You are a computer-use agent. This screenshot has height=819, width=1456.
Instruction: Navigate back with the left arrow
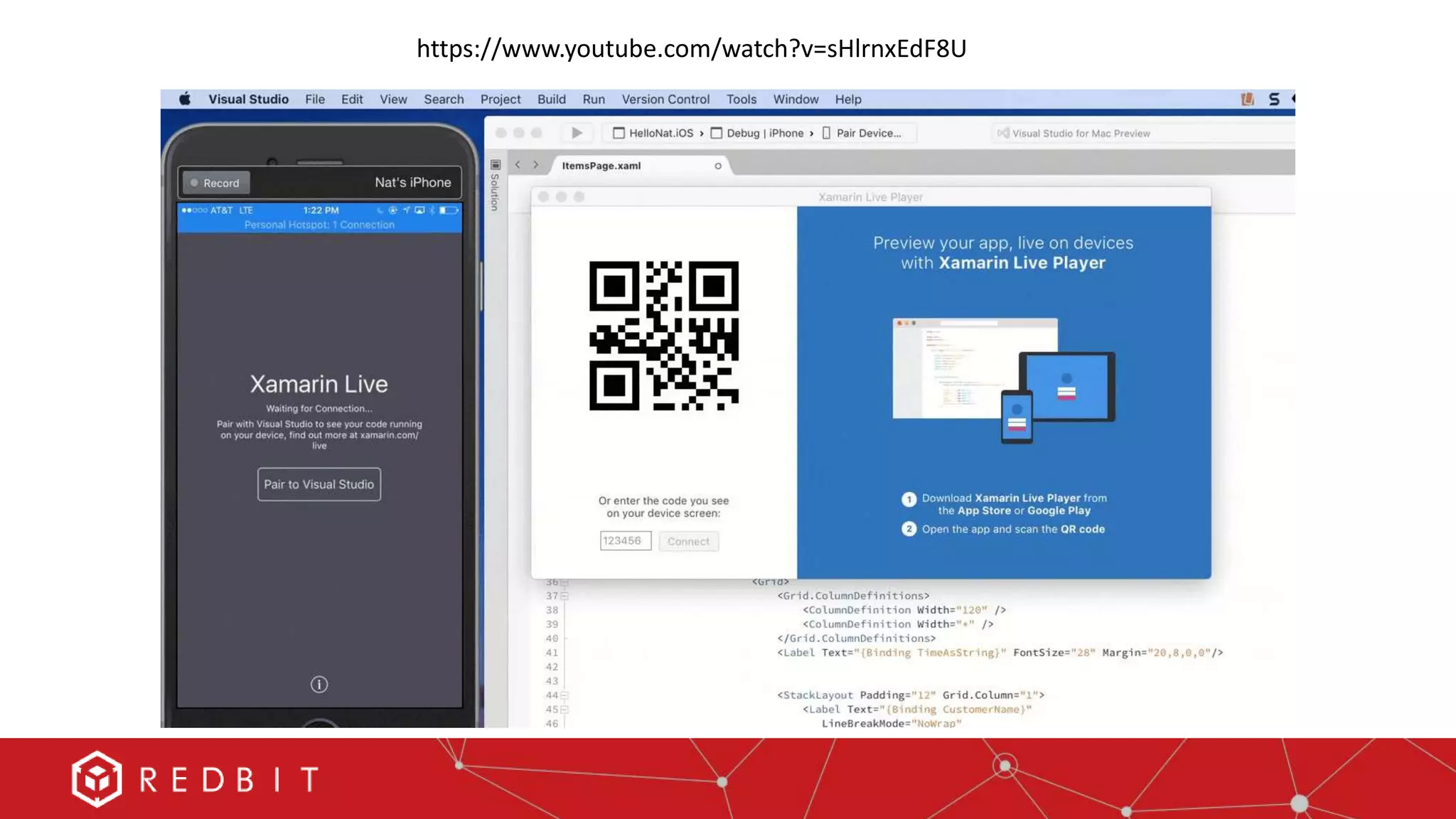(518, 165)
